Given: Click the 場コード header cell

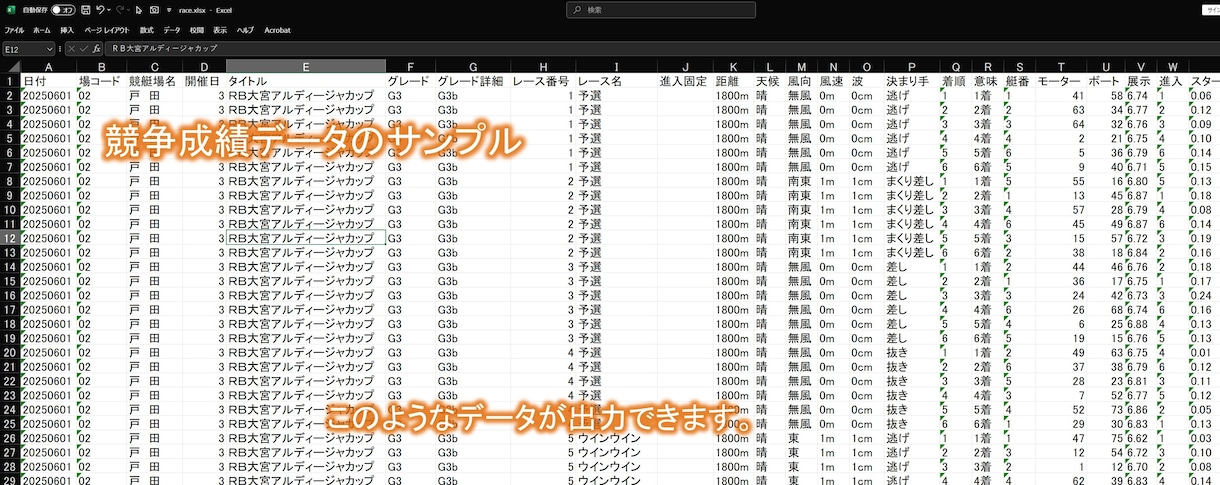Looking at the screenshot, I should click(101, 81).
